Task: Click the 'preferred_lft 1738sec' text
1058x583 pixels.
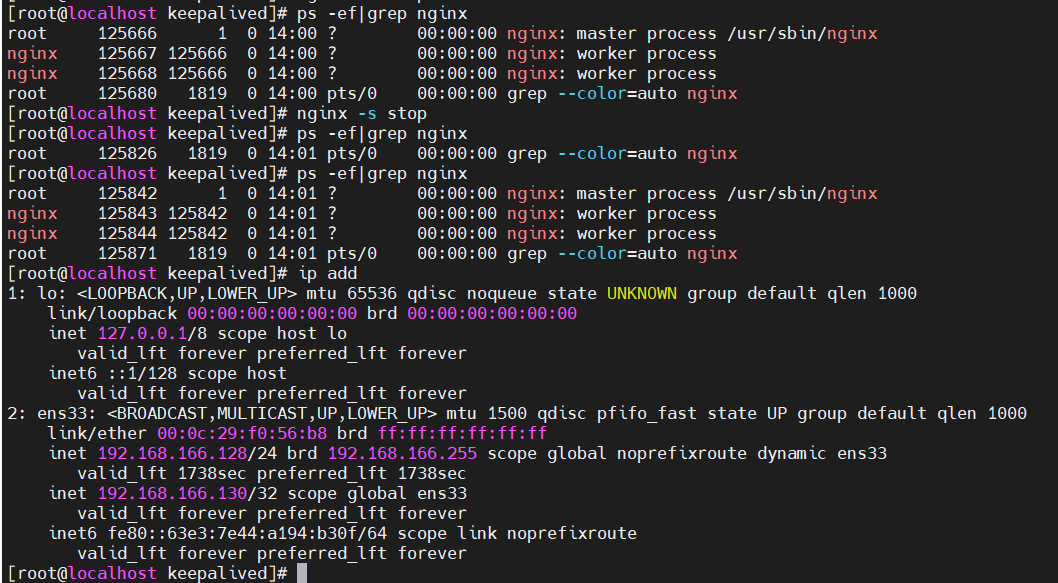Action: 362,474
